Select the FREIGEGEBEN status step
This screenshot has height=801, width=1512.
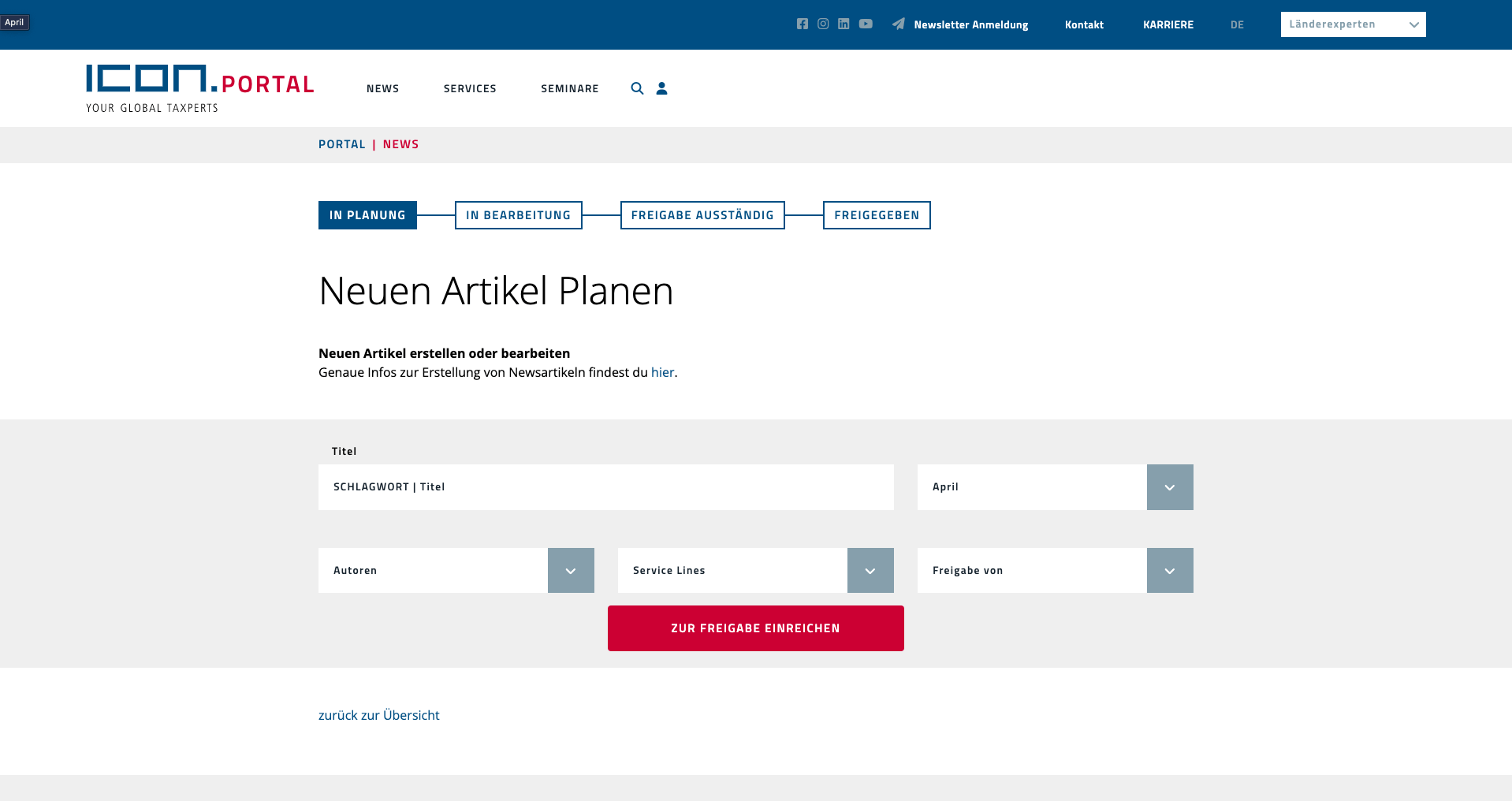pos(877,215)
